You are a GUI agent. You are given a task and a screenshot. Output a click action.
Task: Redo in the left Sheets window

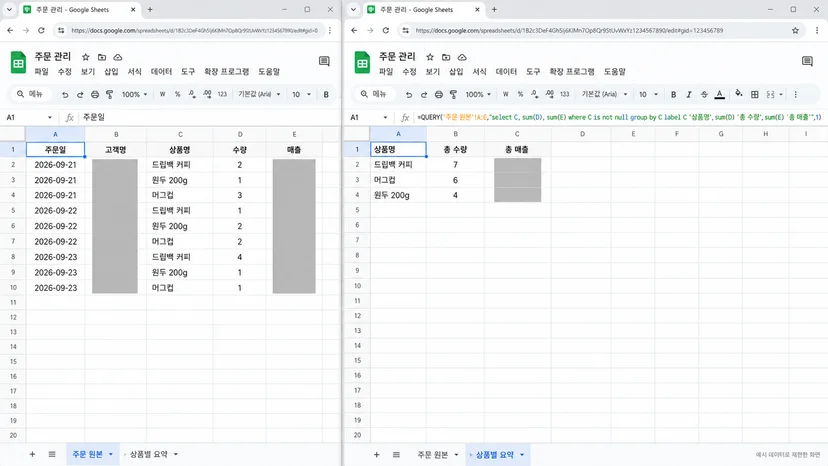[80, 95]
